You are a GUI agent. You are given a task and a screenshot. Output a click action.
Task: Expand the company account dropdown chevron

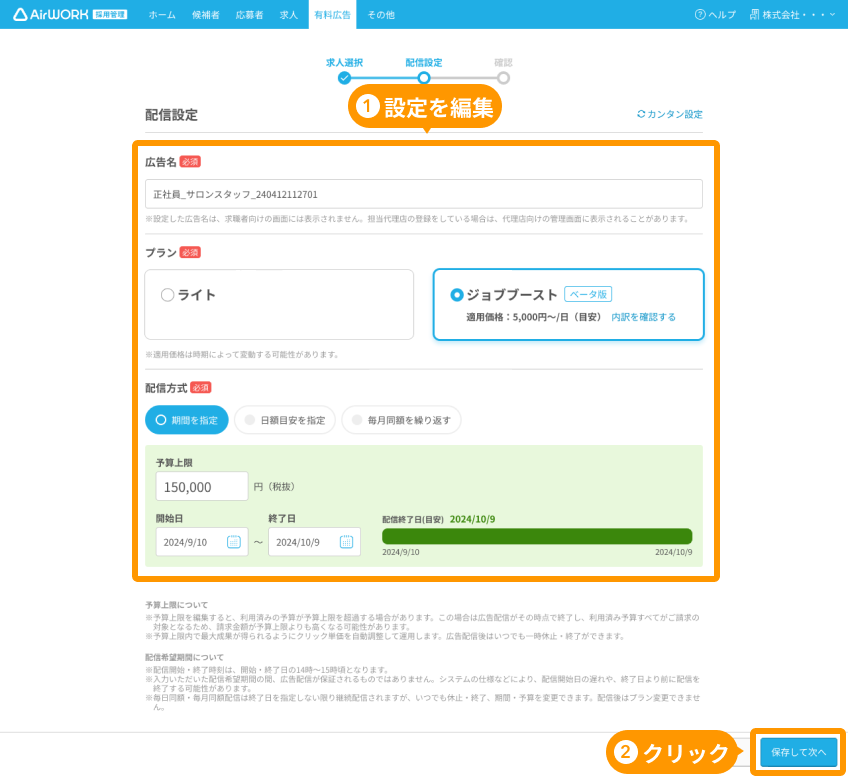point(832,15)
